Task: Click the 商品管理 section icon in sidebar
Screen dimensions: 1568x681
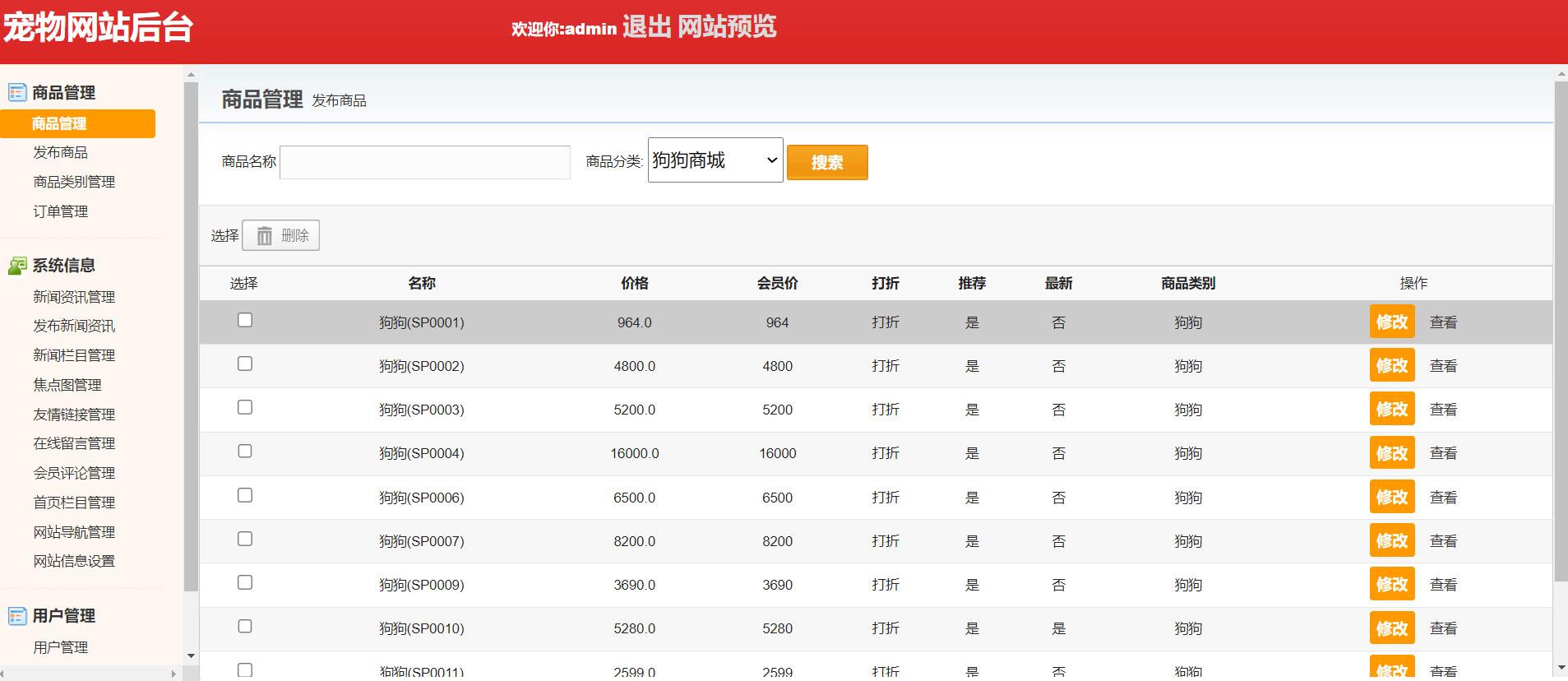Action: [17, 92]
